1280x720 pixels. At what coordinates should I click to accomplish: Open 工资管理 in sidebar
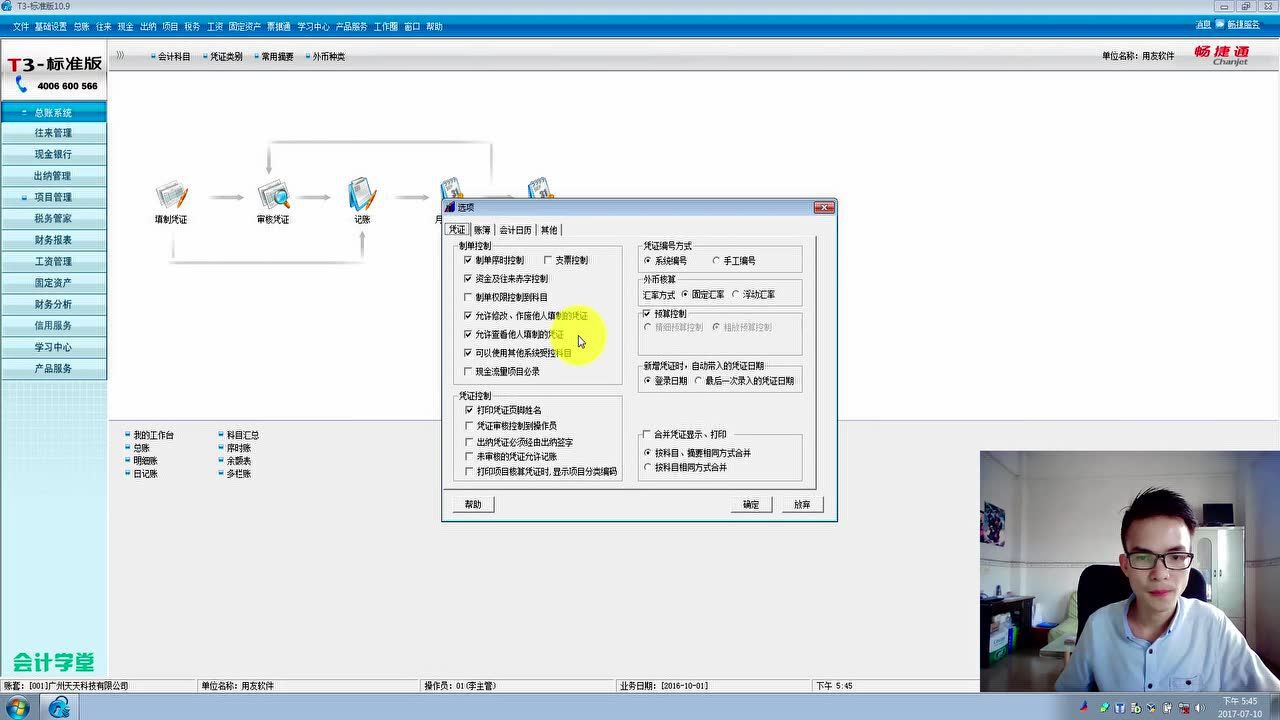click(x=53, y=261)
